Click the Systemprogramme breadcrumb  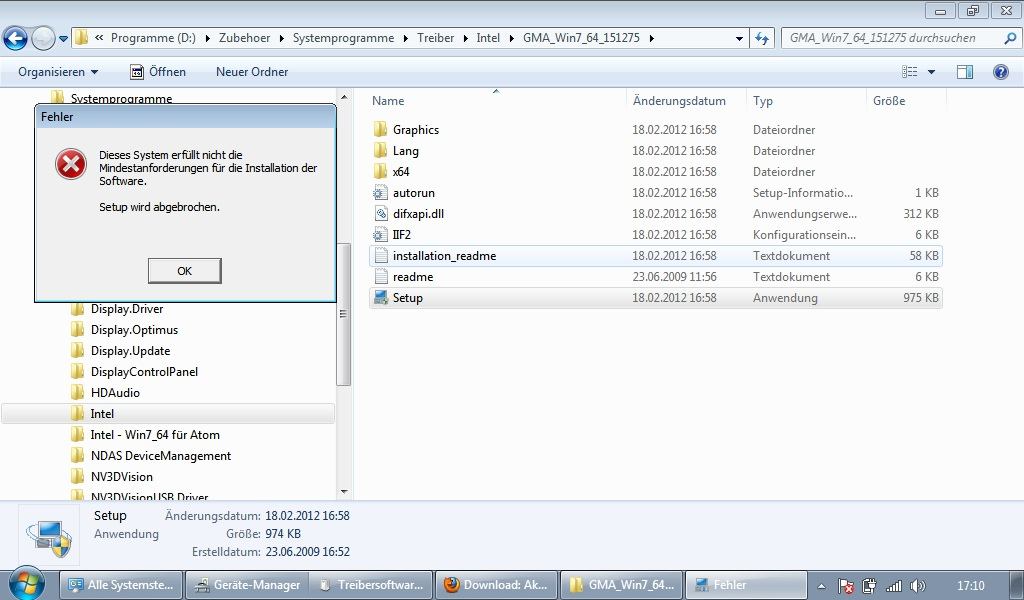tap(344, 38)
